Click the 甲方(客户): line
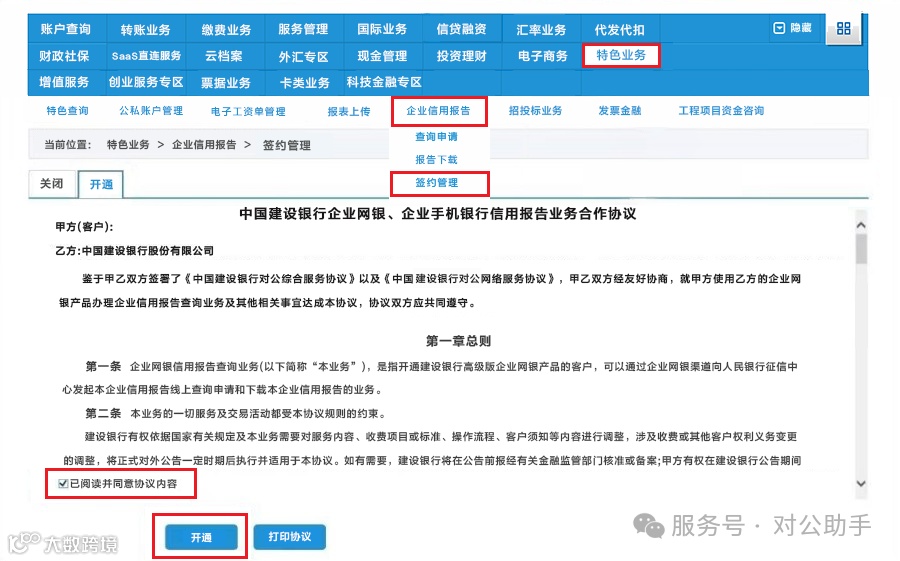 [84, 227]
